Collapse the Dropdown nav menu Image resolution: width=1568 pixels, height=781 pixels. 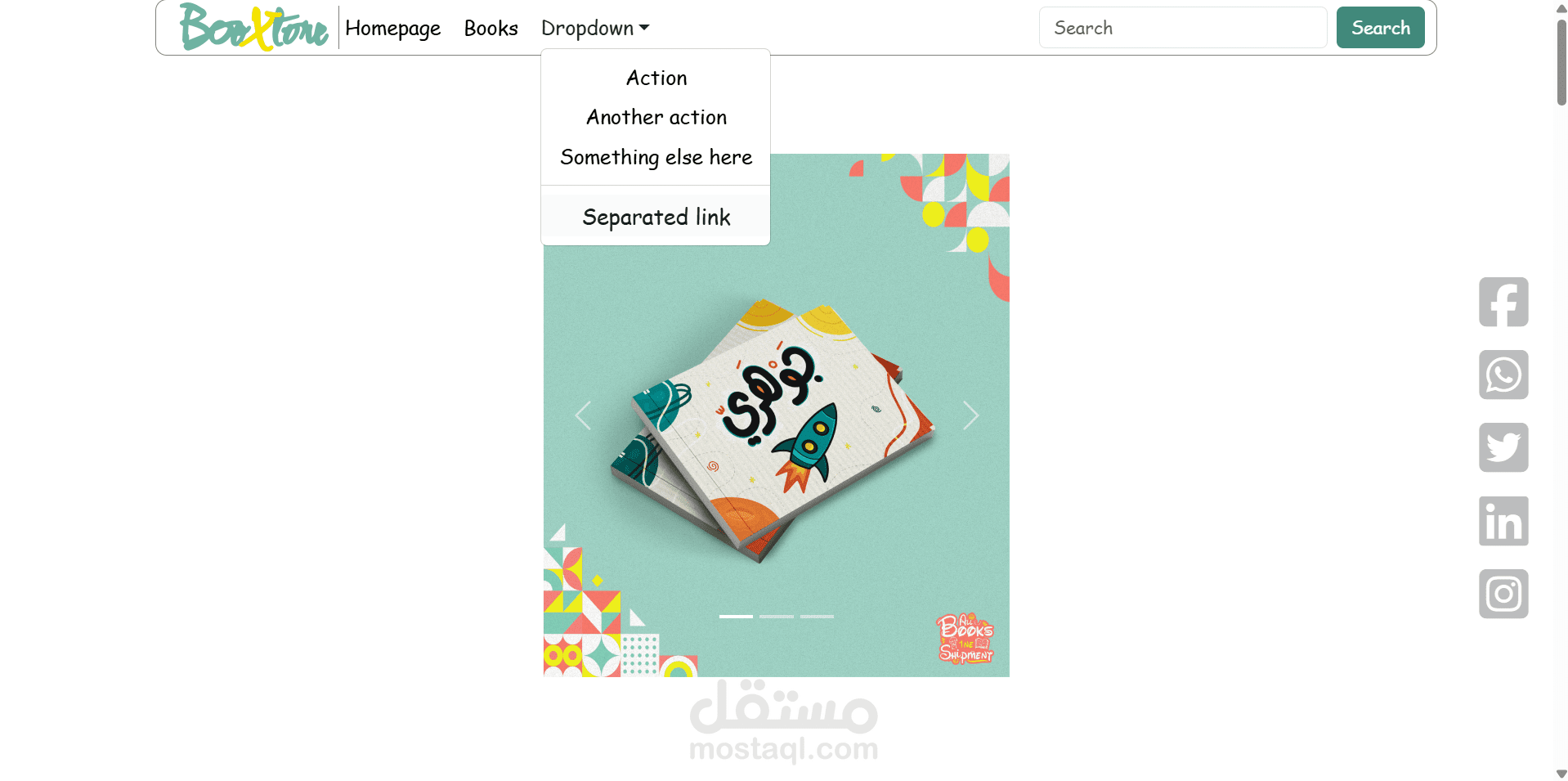[x=595, y=28]
